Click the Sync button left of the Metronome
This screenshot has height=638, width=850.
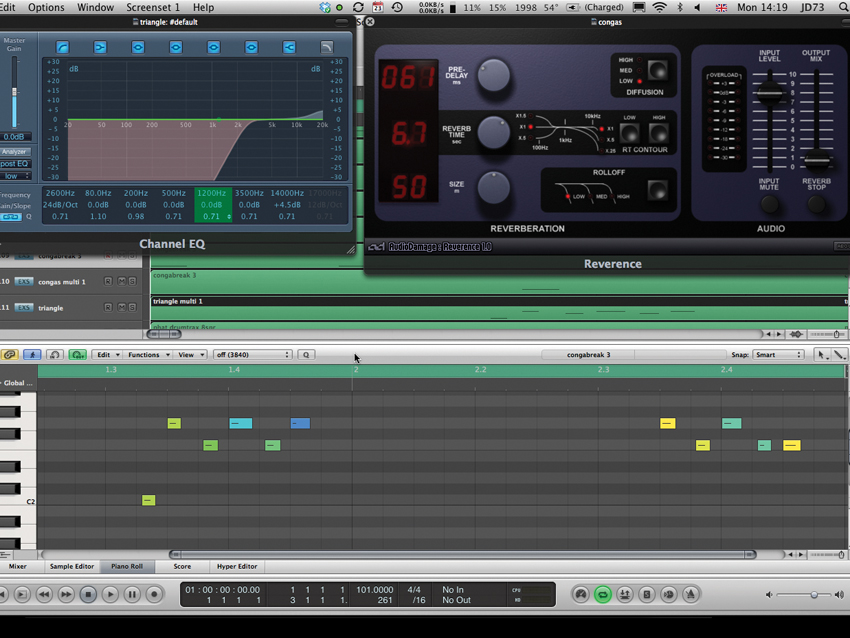pos(668,595)
